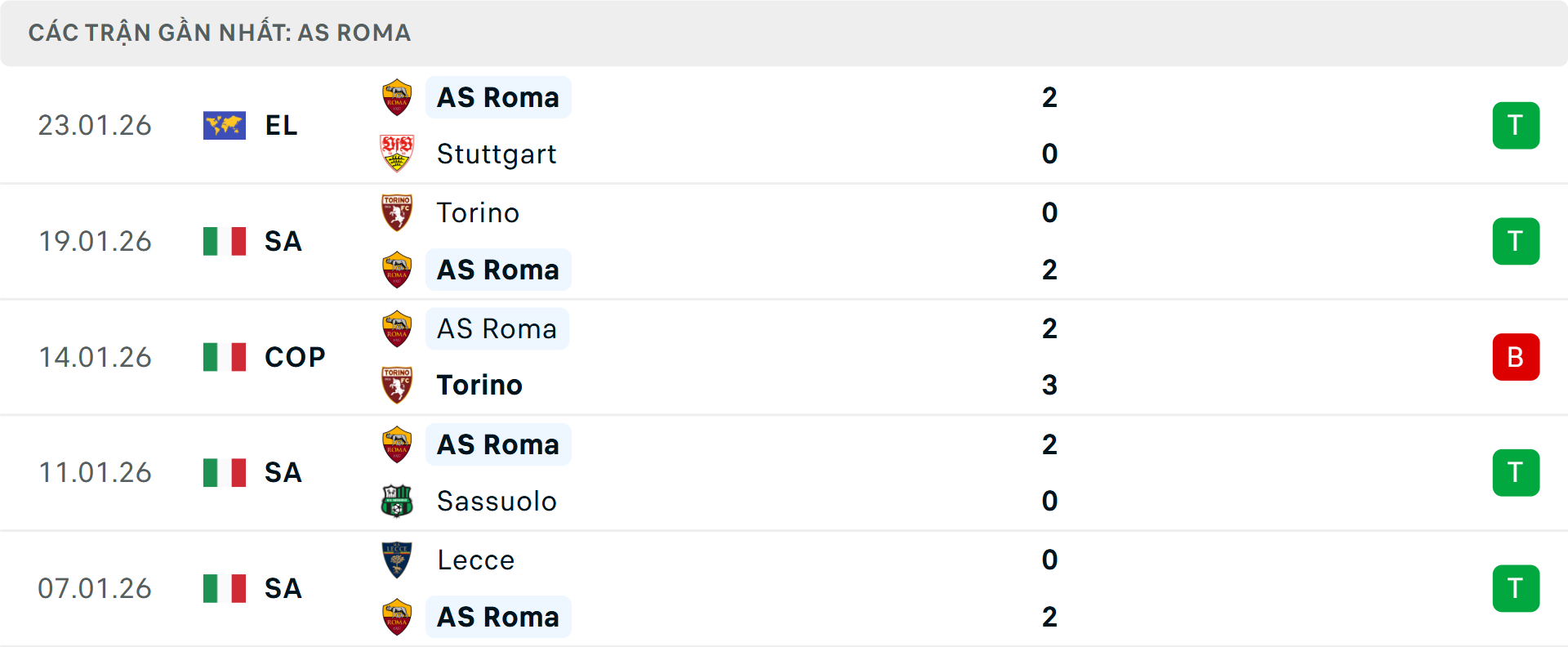Click the Torino crest in the 19.01.26 match
Viewport: 1568px width, 647px height.
point(397,212)
